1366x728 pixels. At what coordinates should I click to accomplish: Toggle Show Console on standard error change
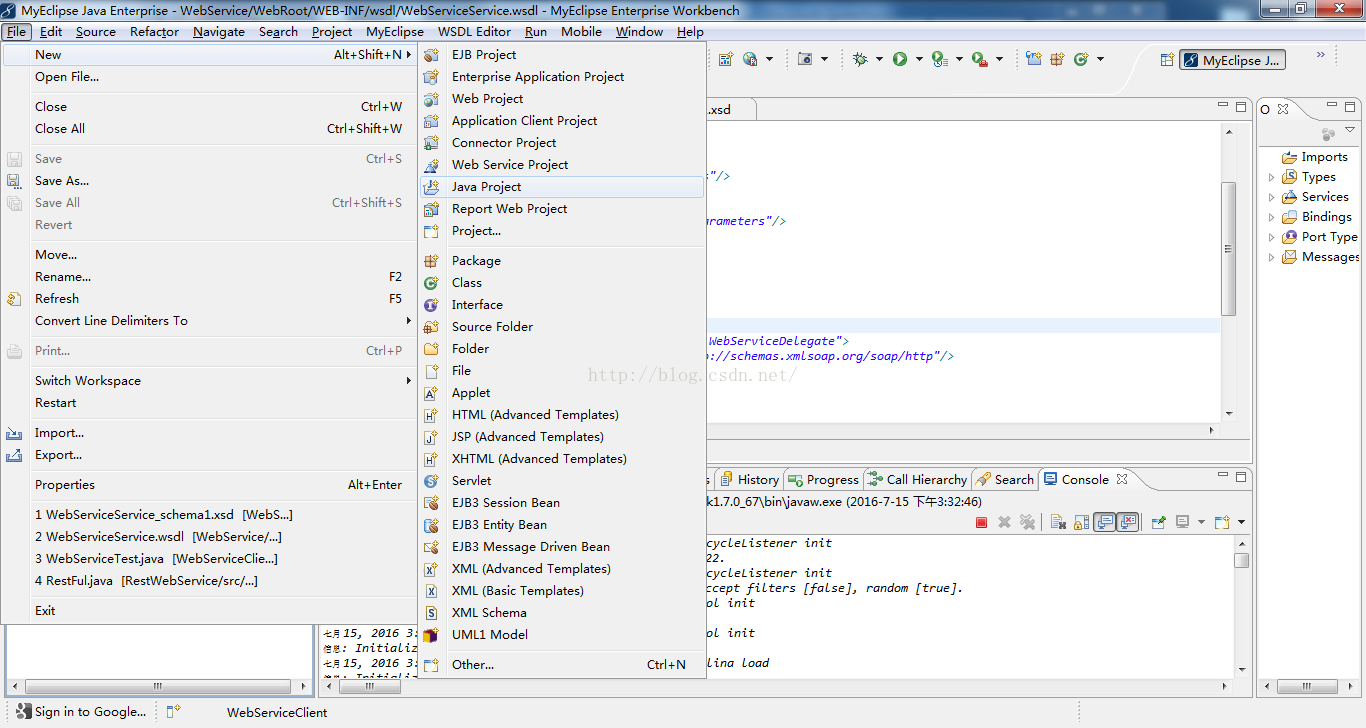click(1128, 522)
